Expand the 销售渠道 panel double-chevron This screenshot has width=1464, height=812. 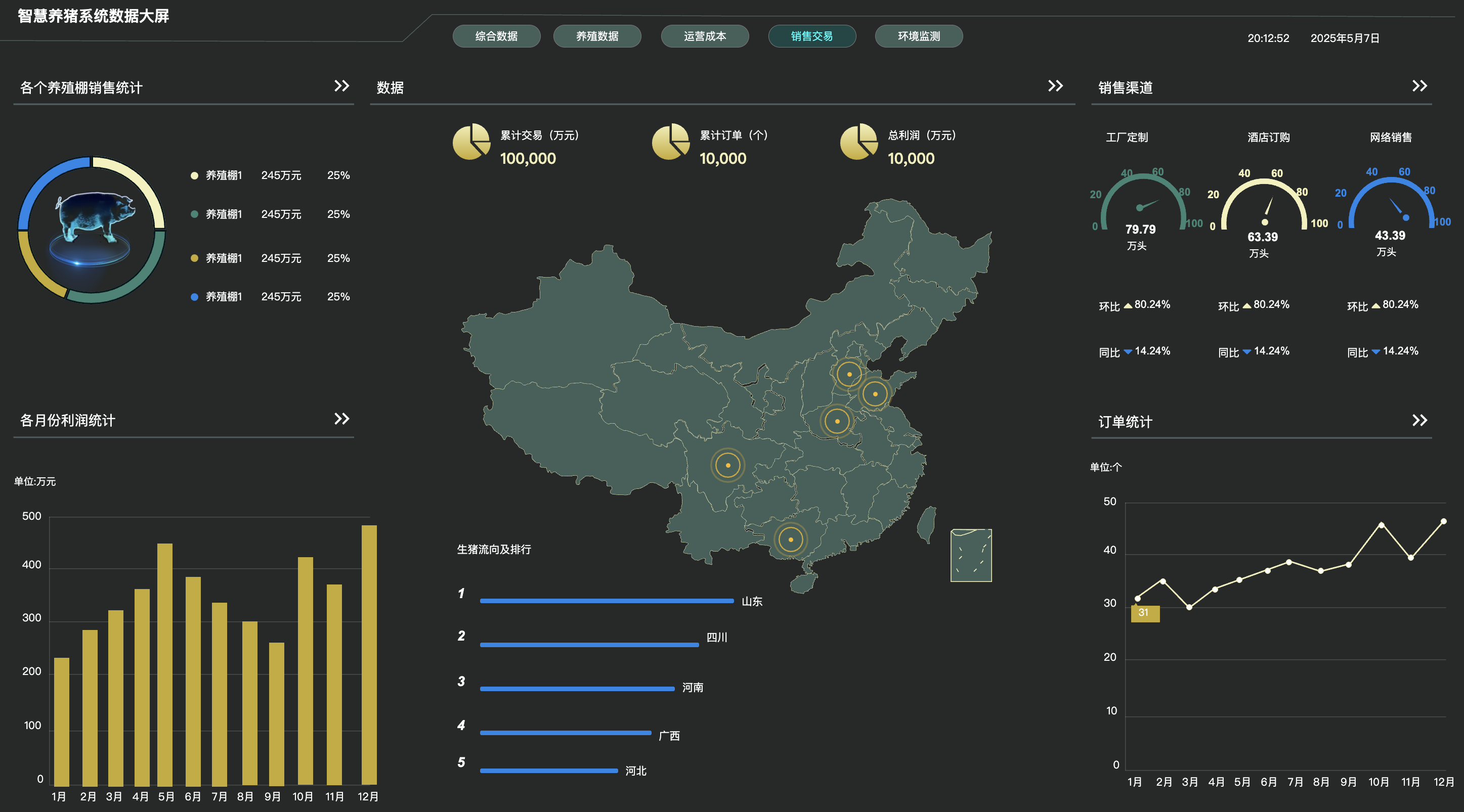pyautogui.click(x=1419, y=86)
